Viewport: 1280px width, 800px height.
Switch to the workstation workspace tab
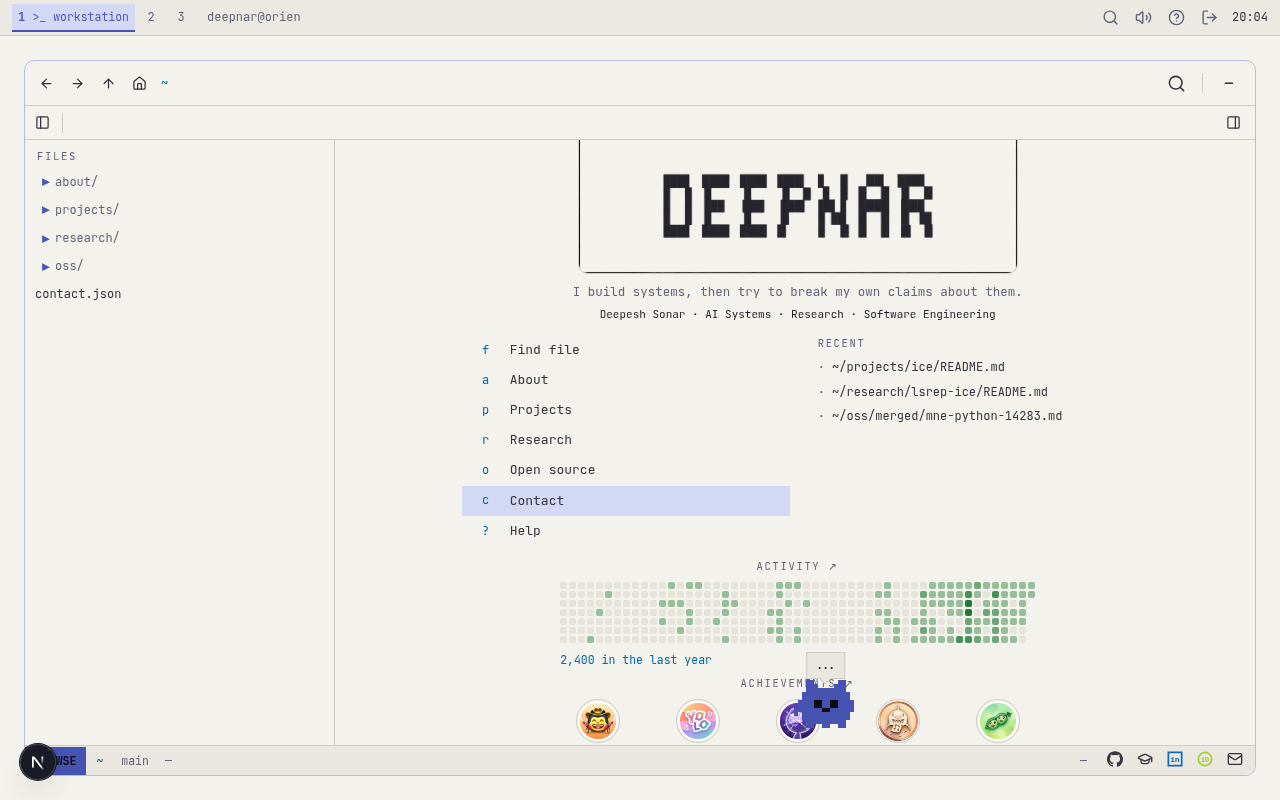point(73,17)
